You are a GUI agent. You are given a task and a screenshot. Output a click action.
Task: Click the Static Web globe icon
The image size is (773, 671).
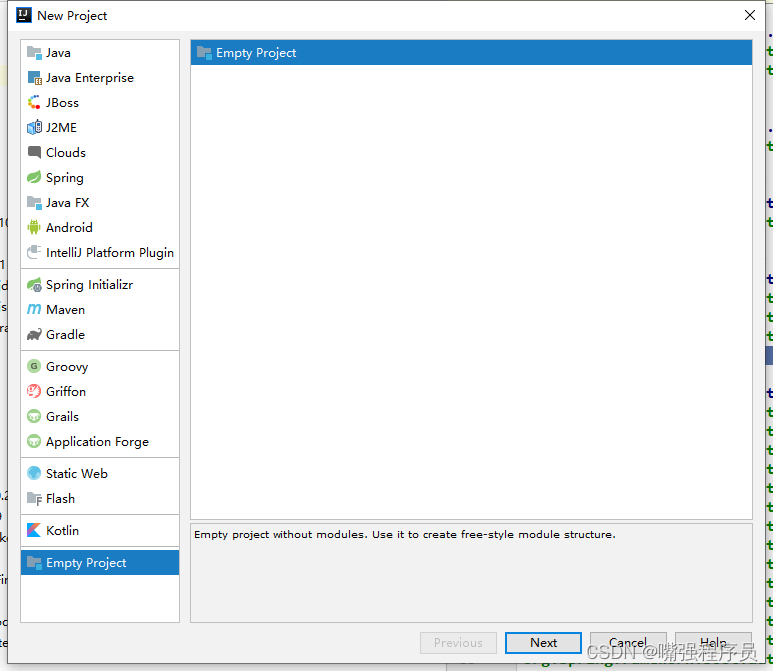coord(34,473)
